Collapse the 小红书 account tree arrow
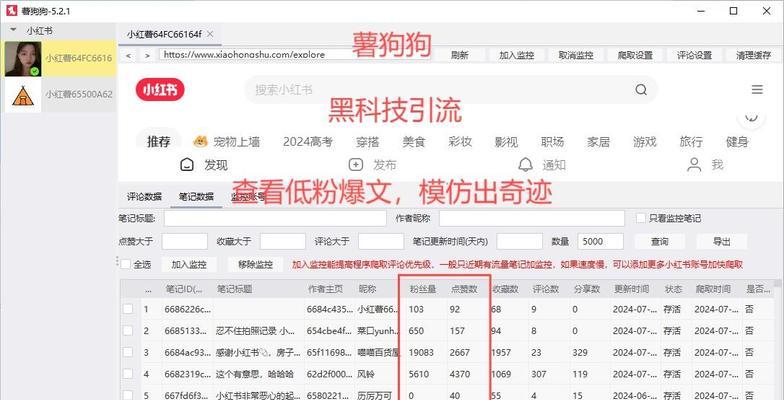 coord(13,30)
